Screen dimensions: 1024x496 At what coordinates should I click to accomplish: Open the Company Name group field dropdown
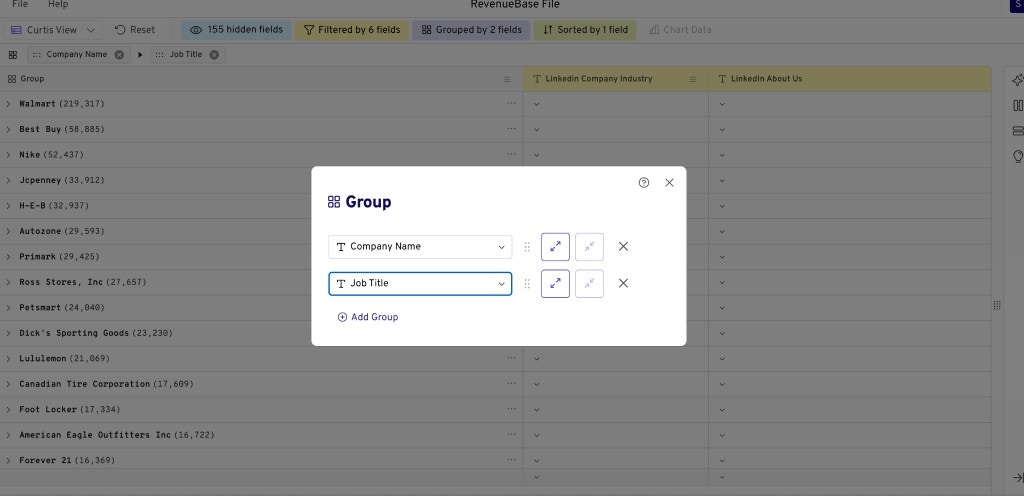click(420, 247)
